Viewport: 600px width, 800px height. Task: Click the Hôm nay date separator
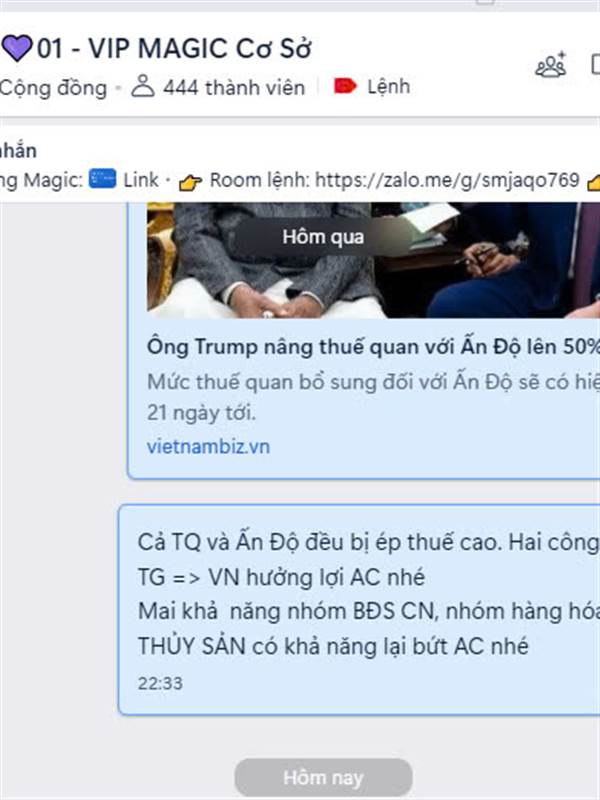tap(323, 778)
